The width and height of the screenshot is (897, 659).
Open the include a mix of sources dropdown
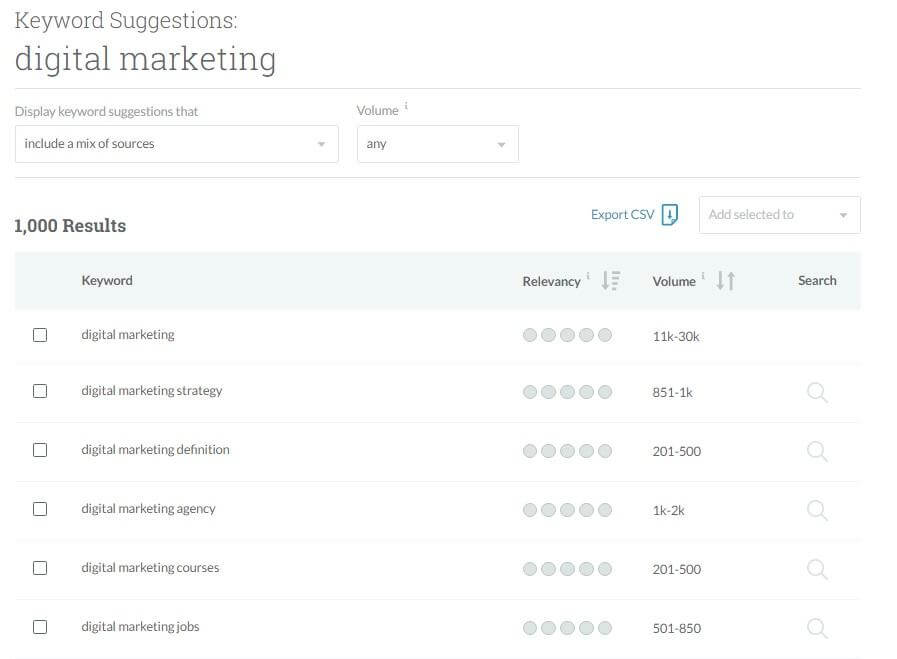(x=177, y=144)
